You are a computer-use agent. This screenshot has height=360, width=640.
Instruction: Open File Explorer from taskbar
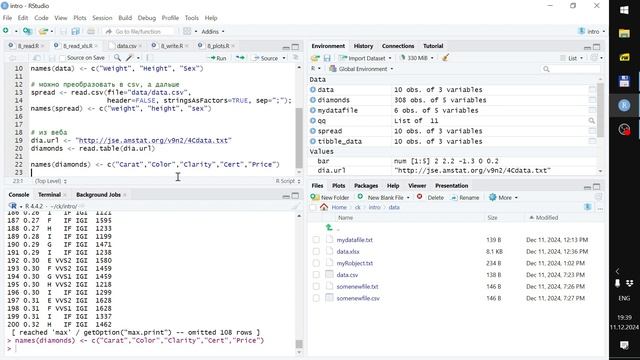[x=624, y=34]
